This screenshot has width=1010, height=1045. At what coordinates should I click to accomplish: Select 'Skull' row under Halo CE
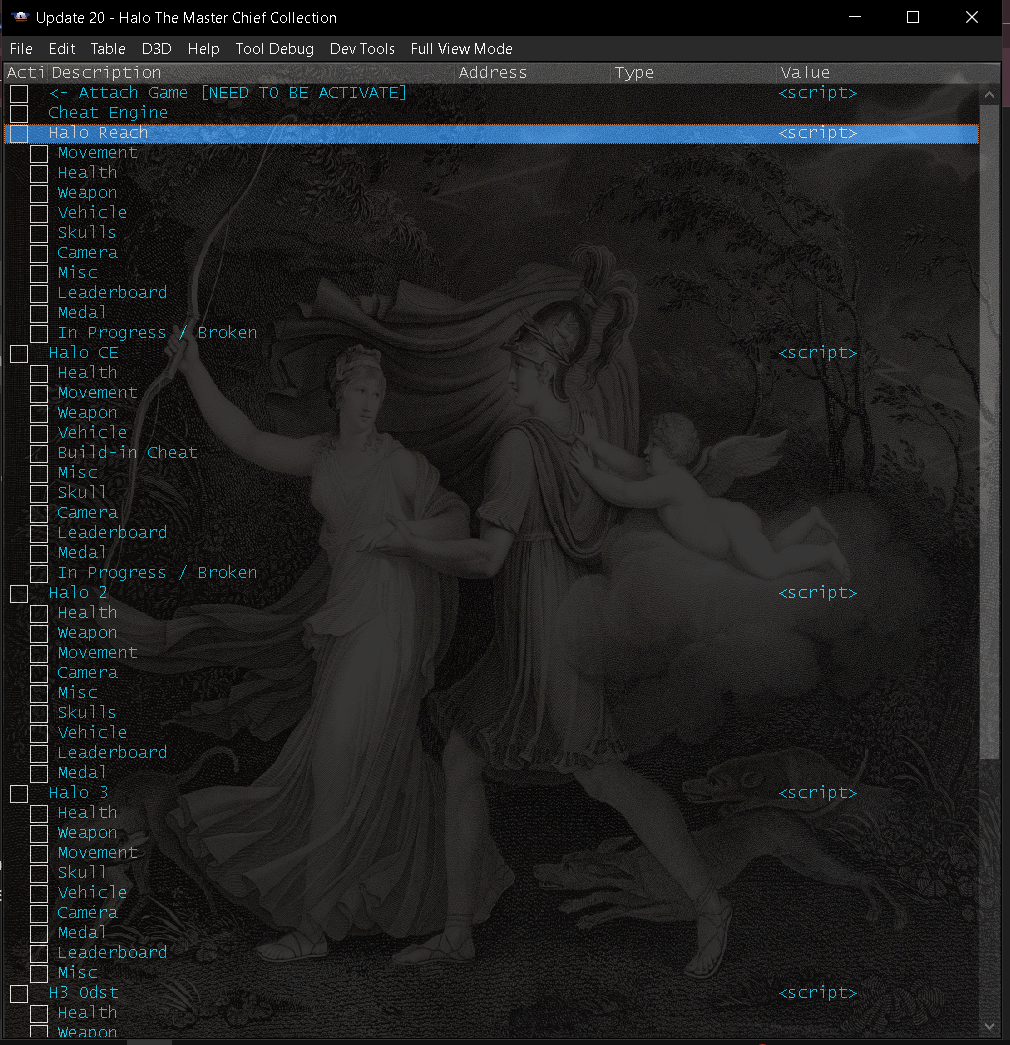[82, 493]
